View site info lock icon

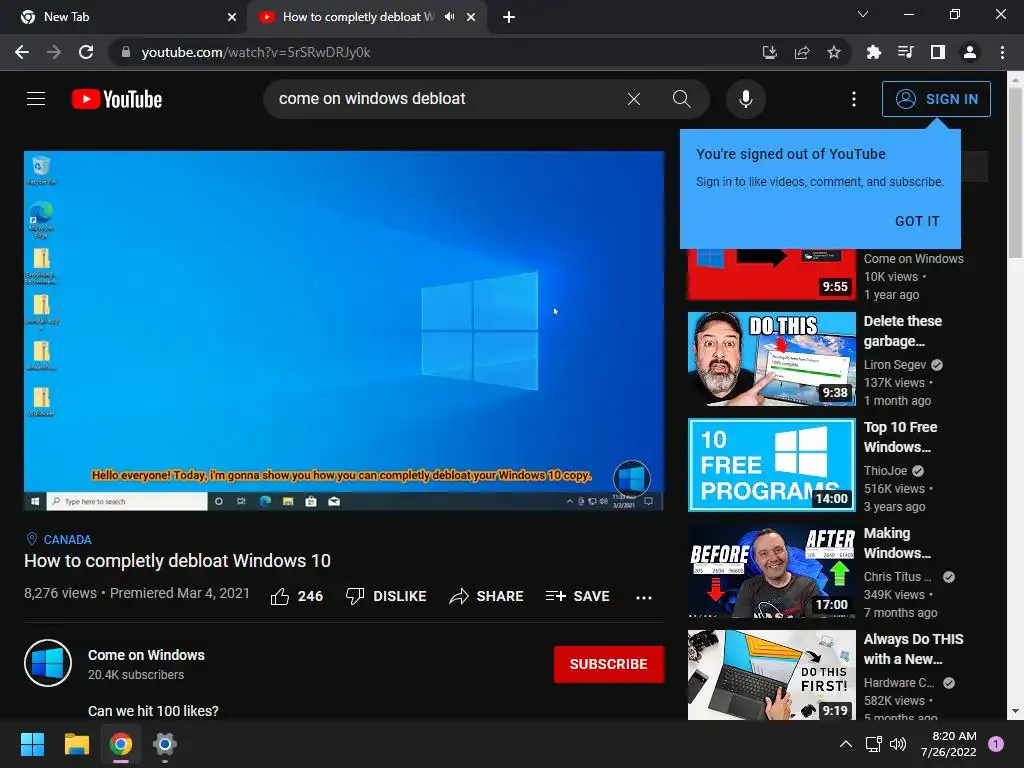coord(126,52)
